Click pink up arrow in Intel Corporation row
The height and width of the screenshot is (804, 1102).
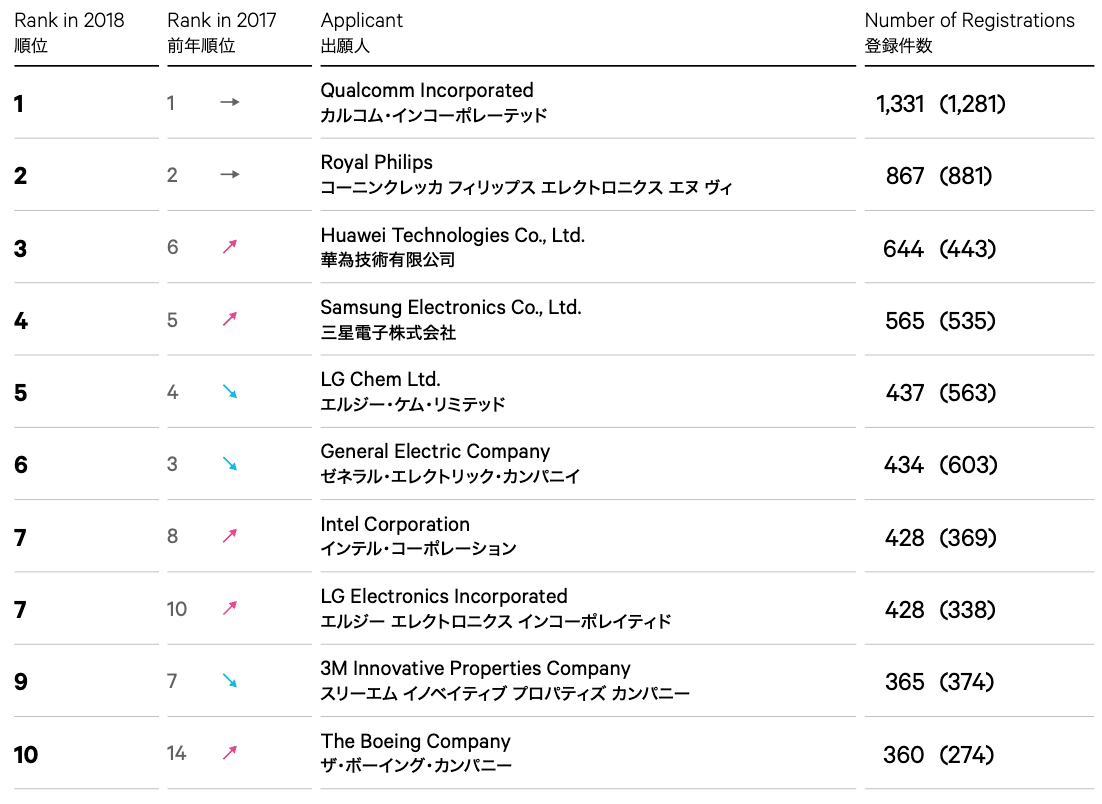pos(230,537)
